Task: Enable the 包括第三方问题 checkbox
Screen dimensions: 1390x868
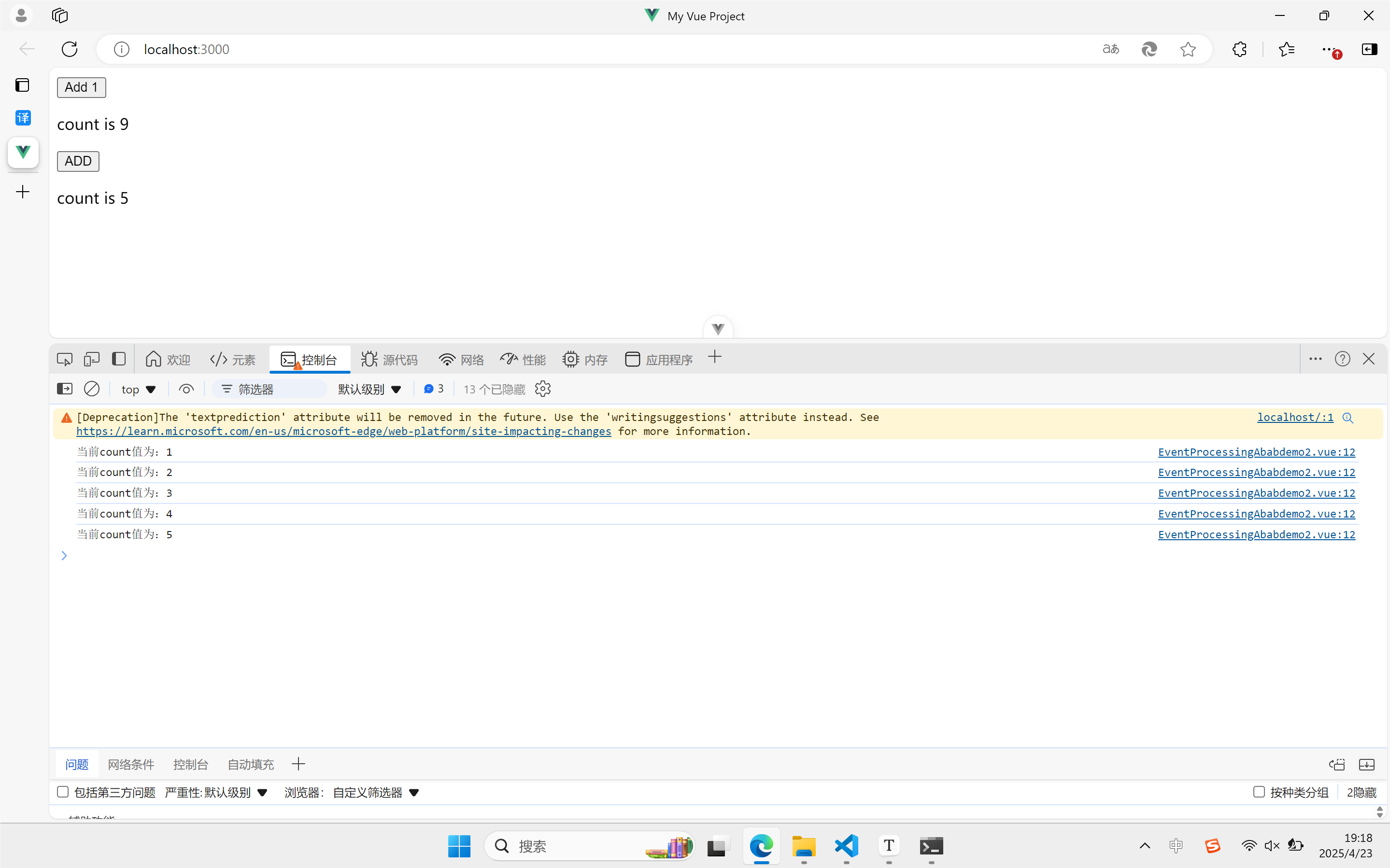Action: pos(63,792)
